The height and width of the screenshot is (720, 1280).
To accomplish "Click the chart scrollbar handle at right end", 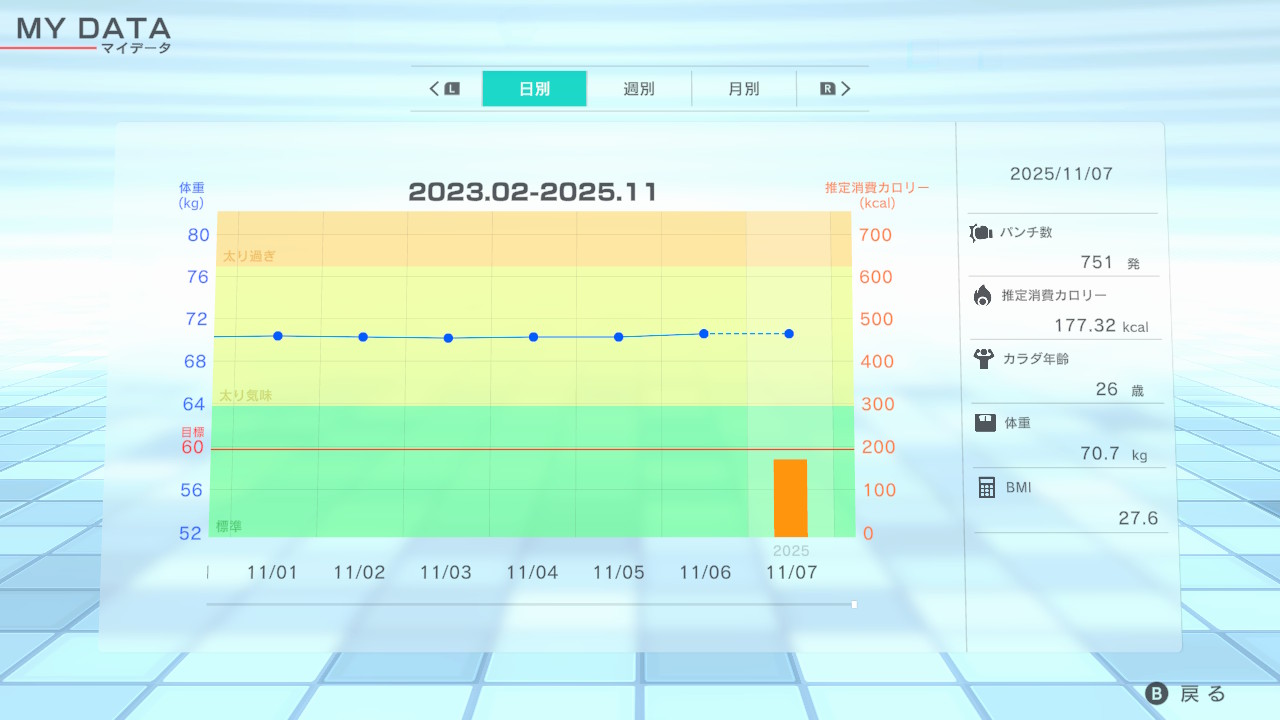I will (x=854, y=604).
